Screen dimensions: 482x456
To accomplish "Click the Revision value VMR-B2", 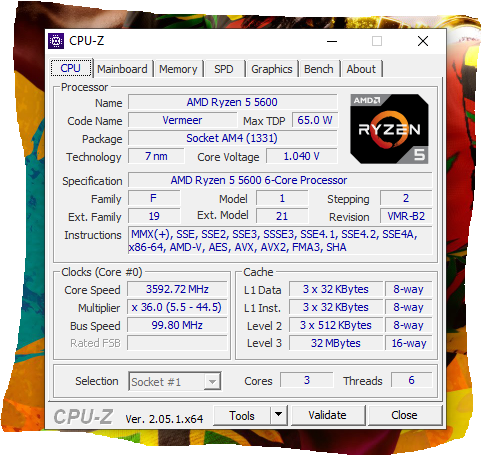I will click(406, 216).
